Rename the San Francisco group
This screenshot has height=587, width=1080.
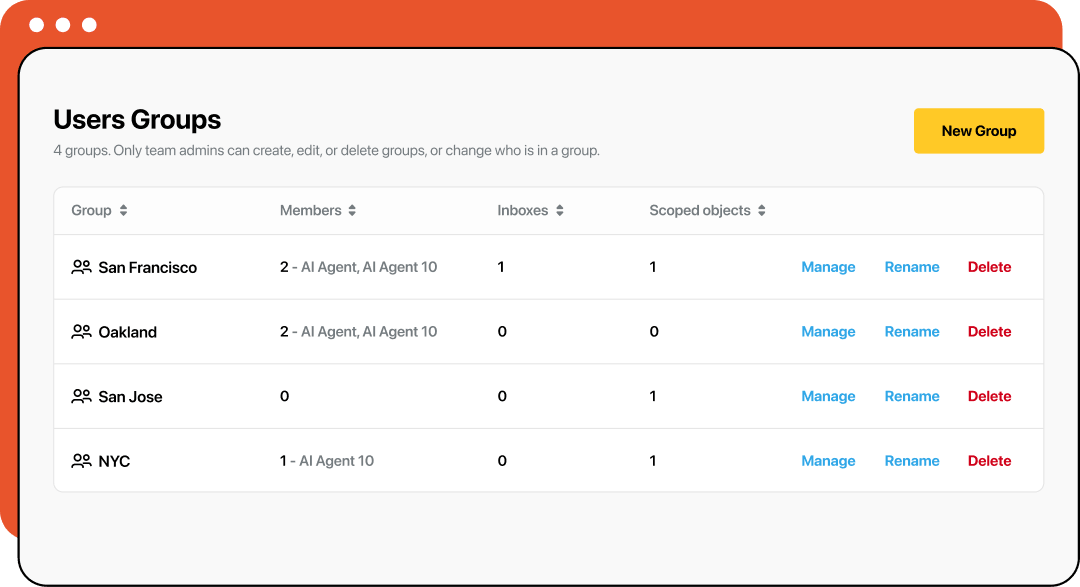tap(912, 267)
